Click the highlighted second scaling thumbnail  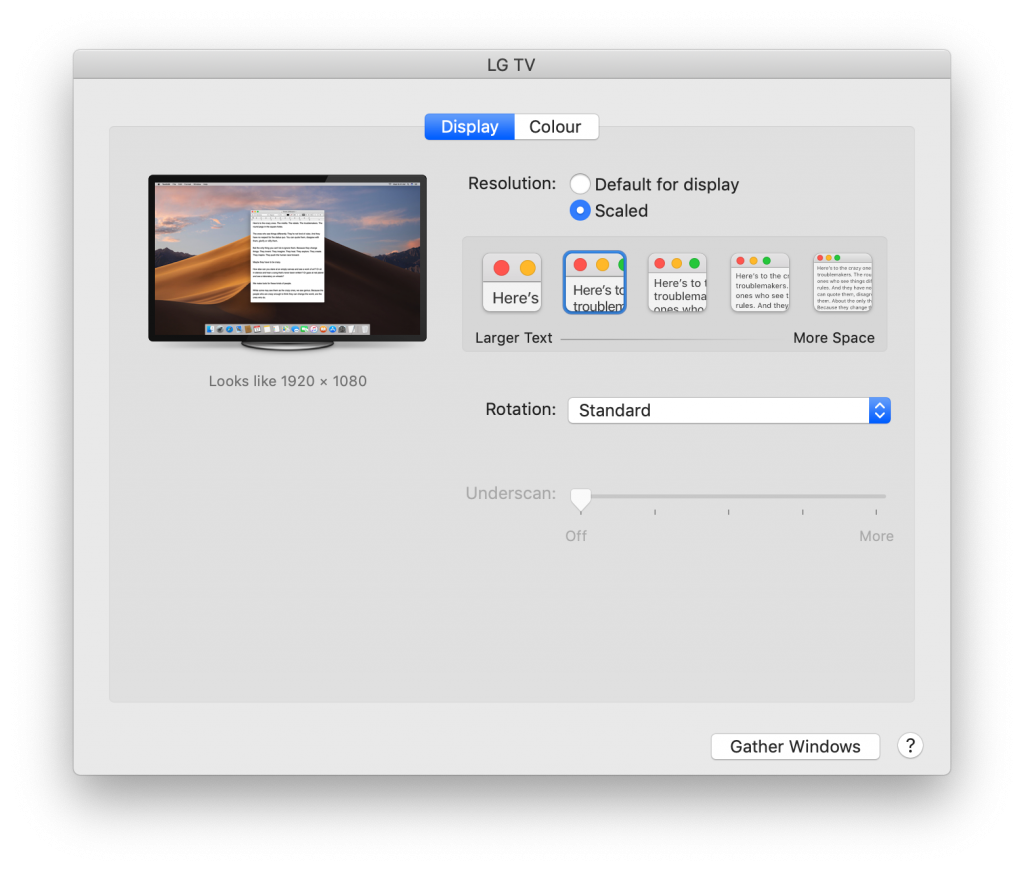pos(595,282)
